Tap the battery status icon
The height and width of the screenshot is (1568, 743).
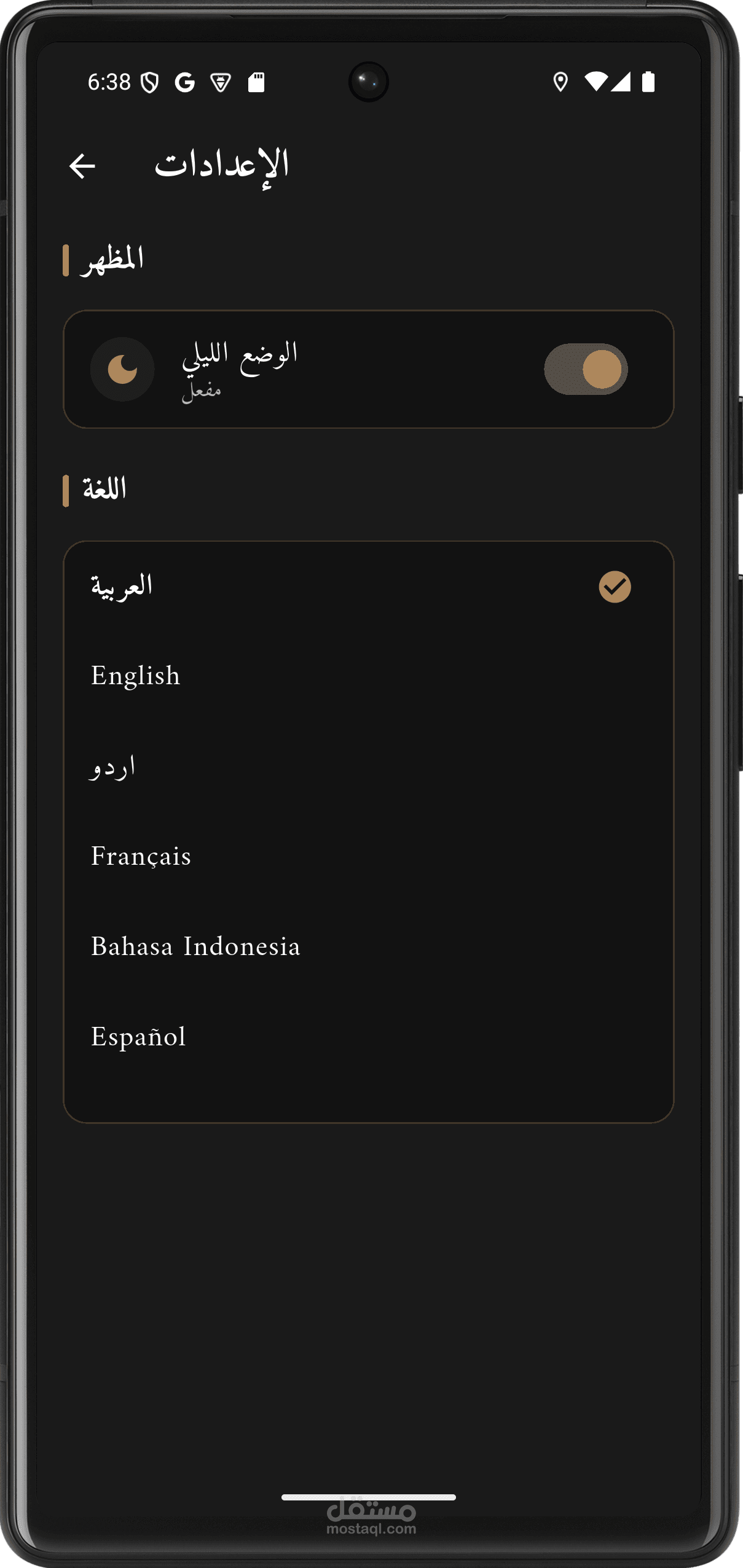tap(648, 82)
